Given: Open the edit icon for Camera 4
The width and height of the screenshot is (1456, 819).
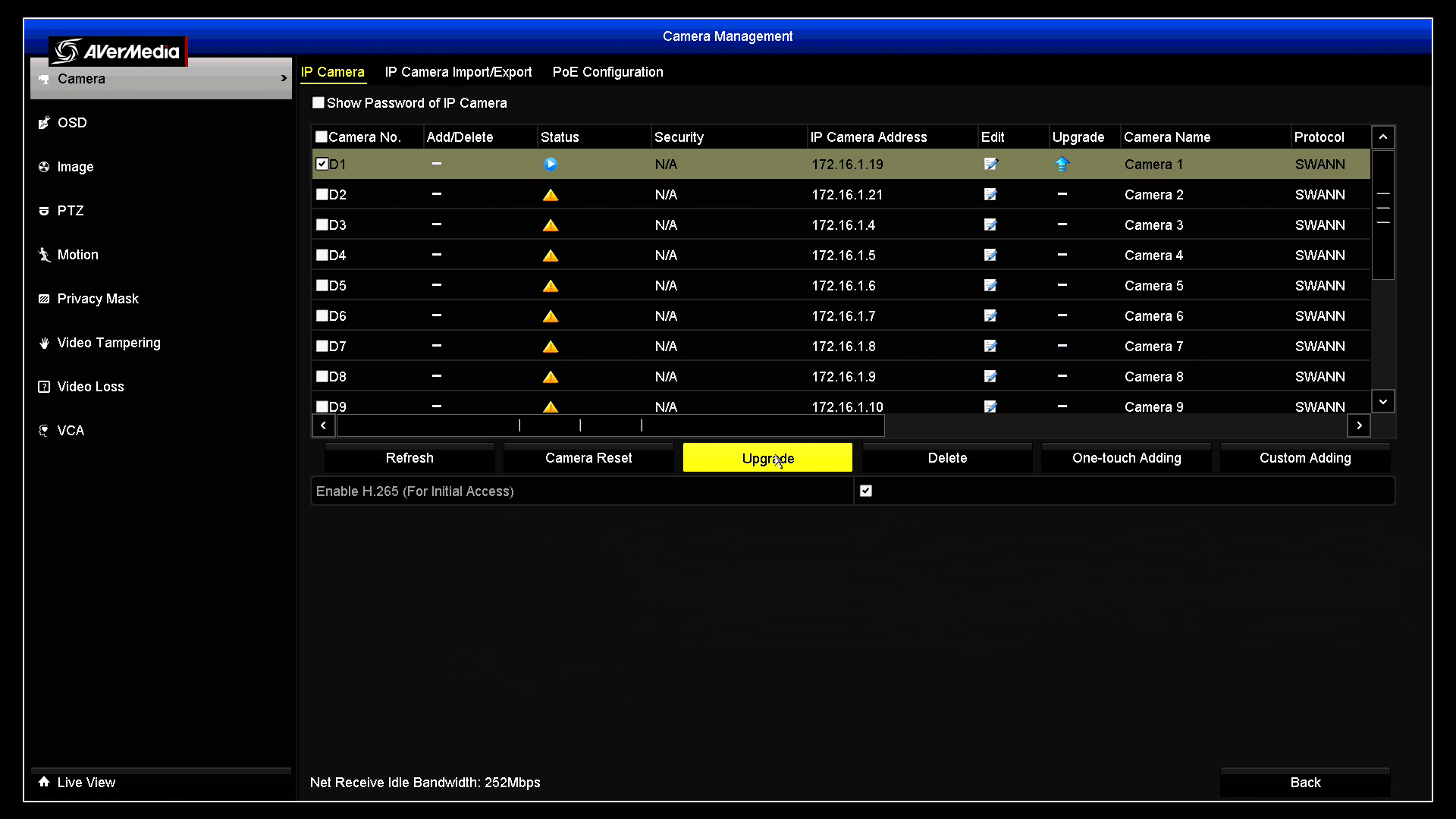Looking at the screenshot, I should [990, 255].
